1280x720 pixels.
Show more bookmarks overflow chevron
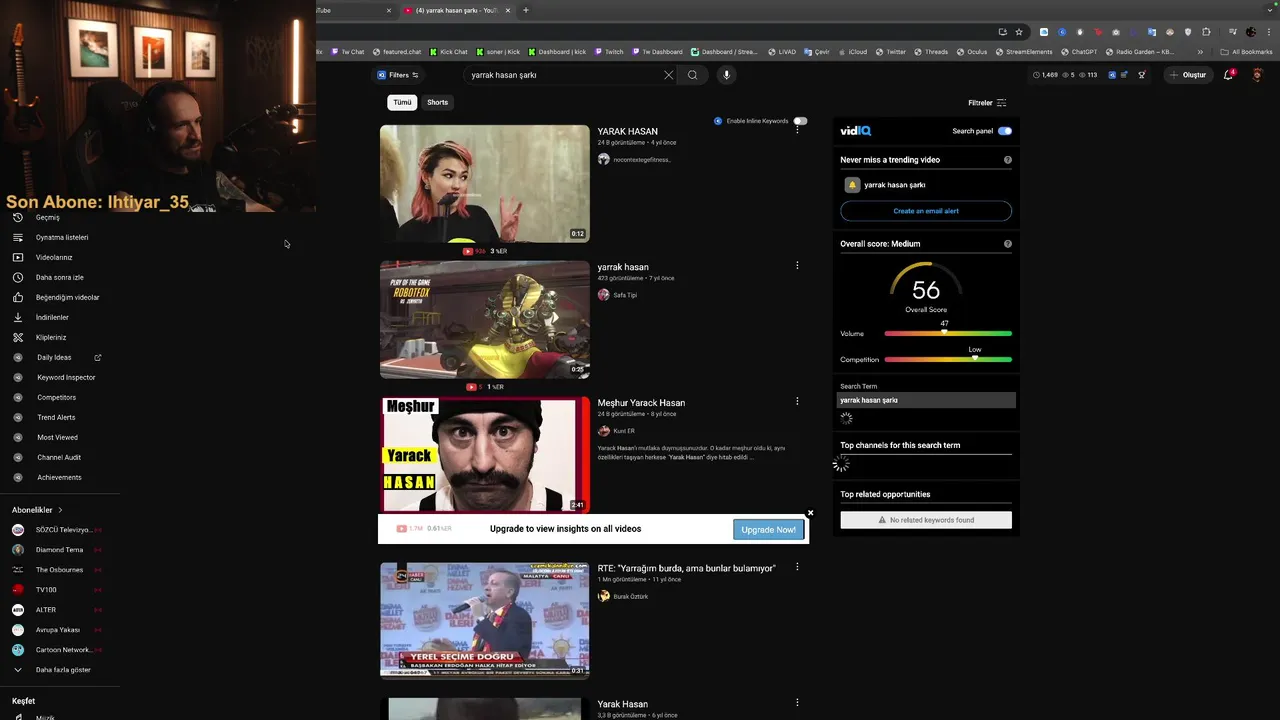[1200, 52]
